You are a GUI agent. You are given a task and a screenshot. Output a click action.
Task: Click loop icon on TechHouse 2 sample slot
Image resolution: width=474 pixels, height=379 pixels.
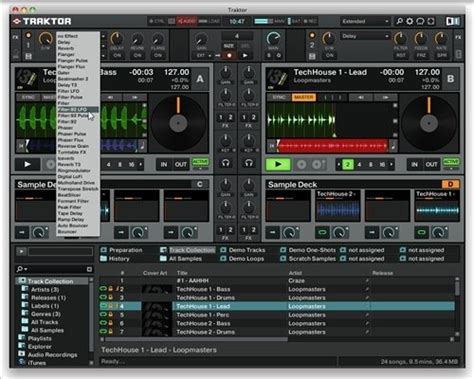[x=322, y=232]
